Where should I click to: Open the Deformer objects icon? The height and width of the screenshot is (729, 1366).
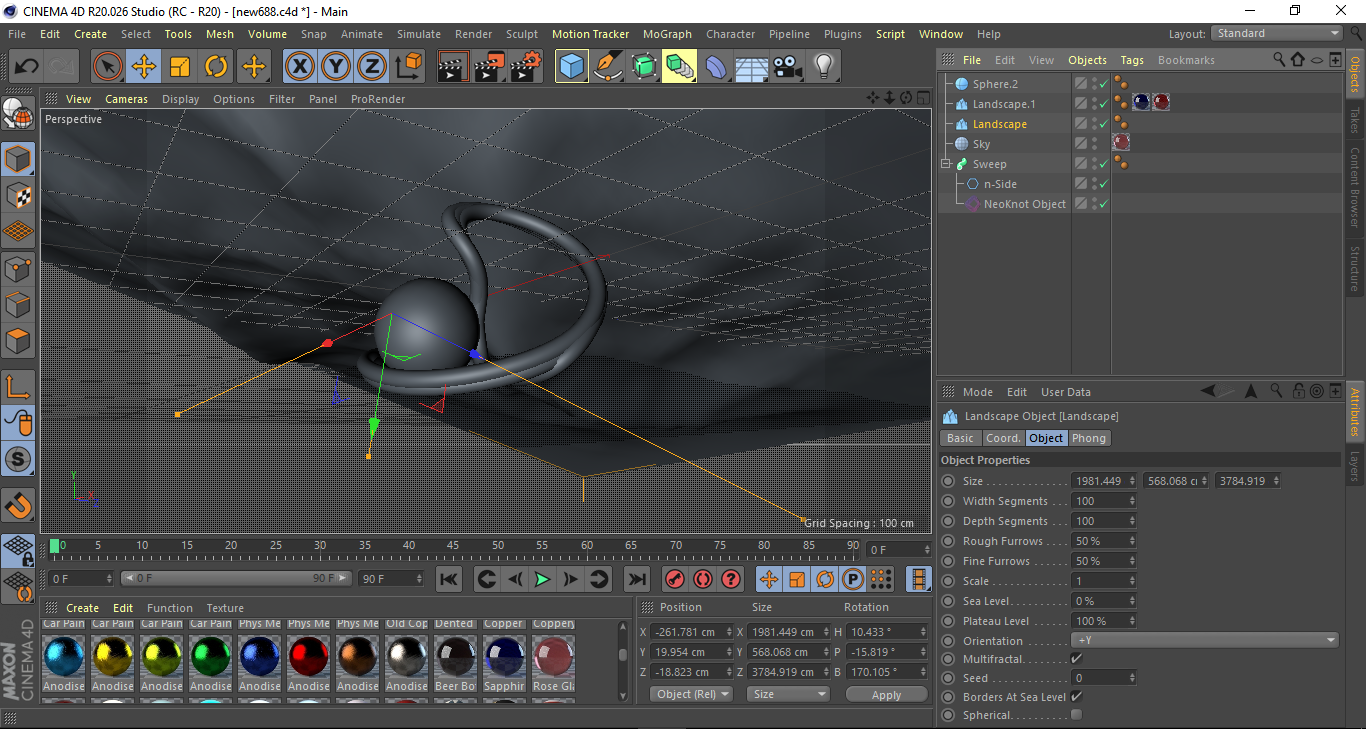click(x=716, y=67)
